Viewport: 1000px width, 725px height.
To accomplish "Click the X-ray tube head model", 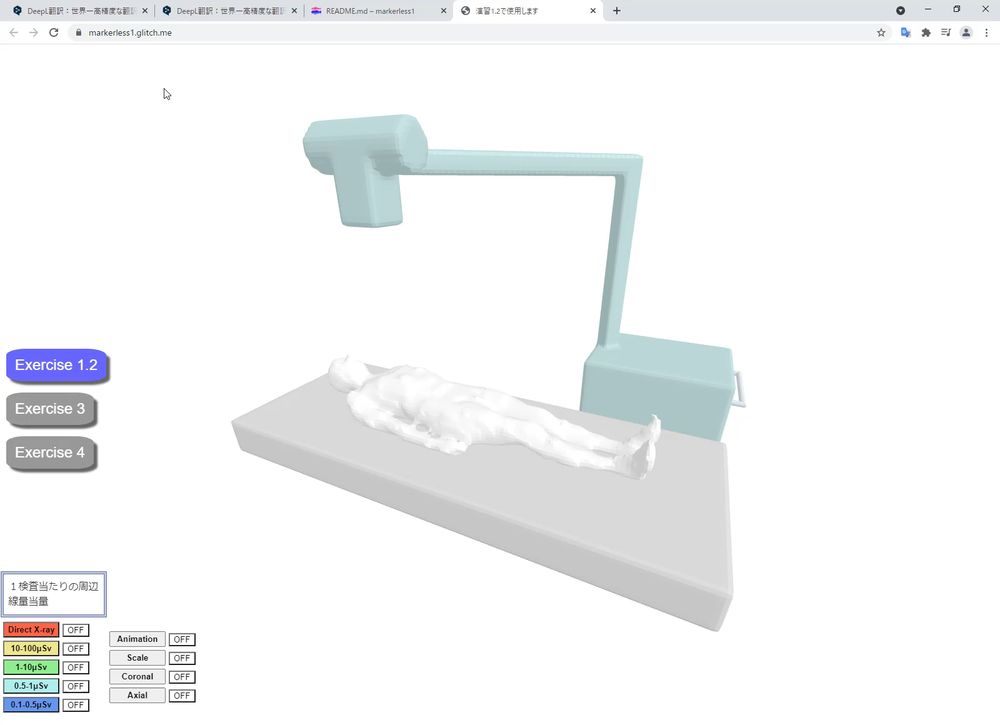I will [x=365, y=169].
